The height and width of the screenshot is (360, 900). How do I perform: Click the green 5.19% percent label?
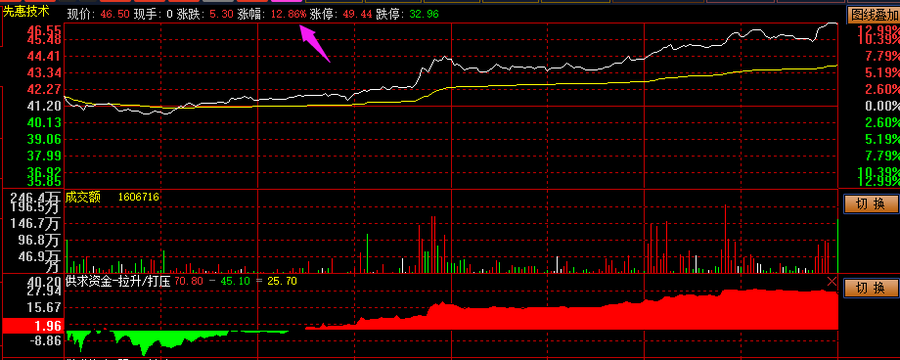883,140
